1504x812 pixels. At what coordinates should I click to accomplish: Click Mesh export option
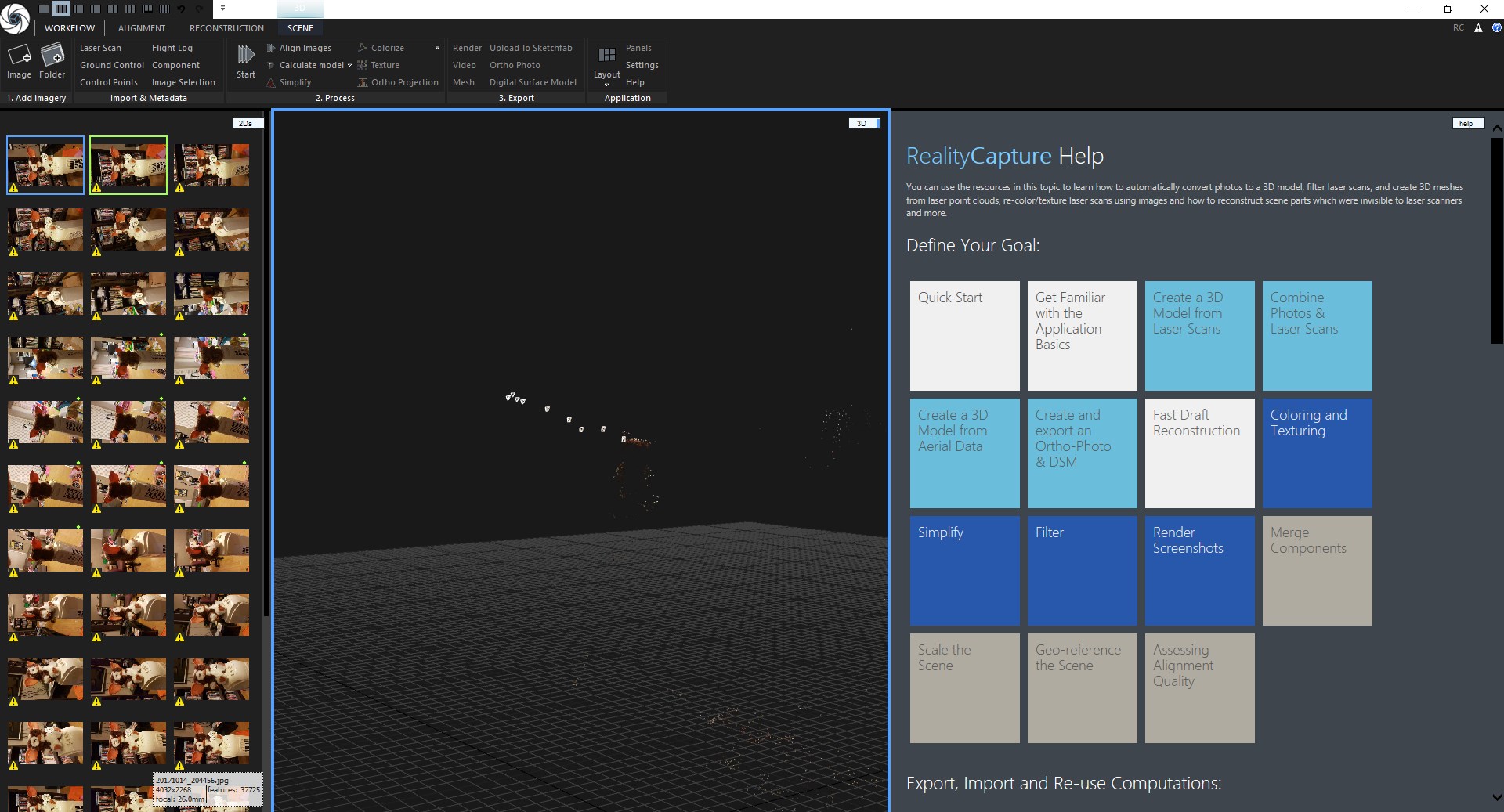coord(463,82)
